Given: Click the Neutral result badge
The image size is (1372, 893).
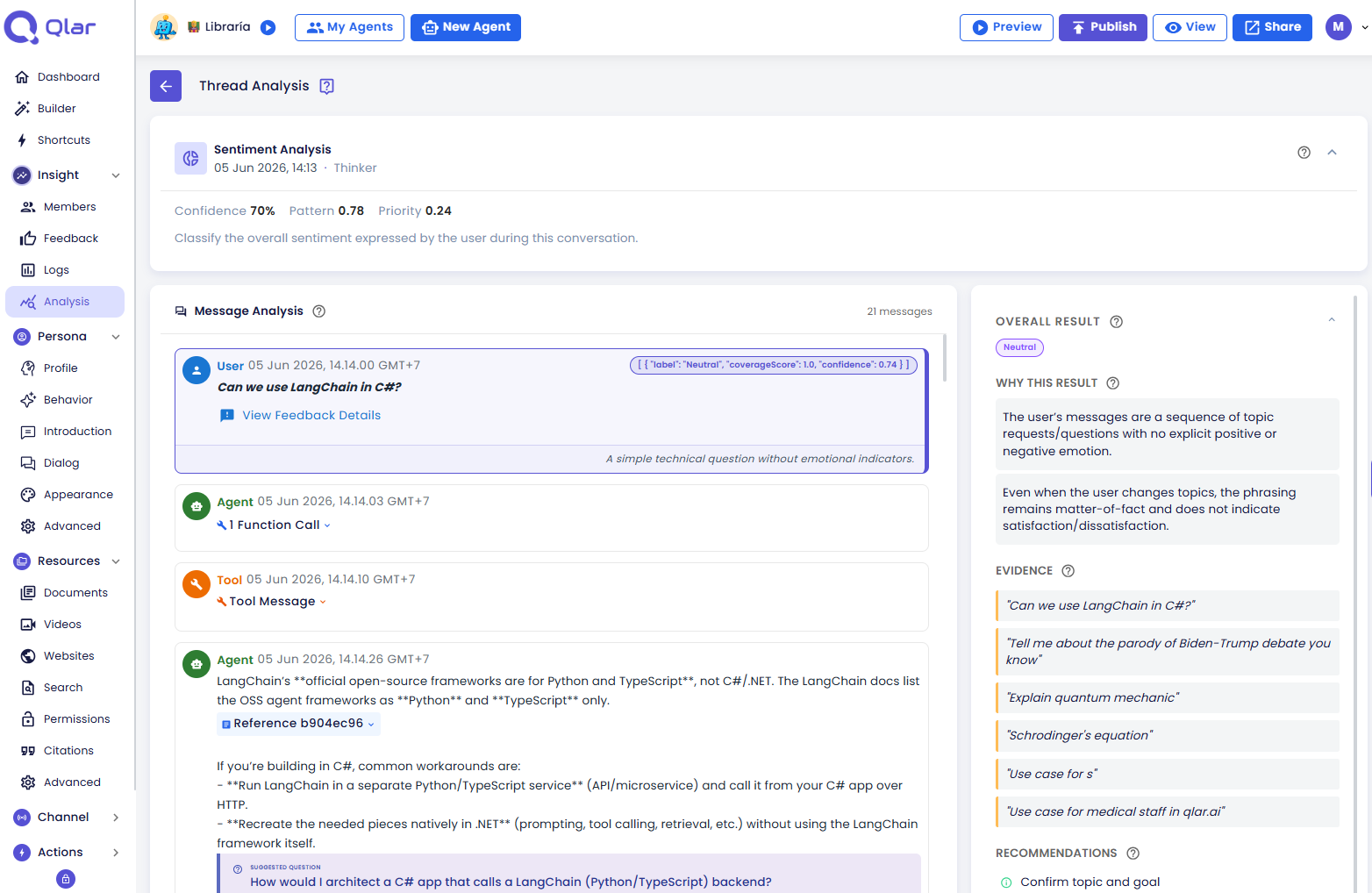Looking at the screenshot, I should 1019,347.
